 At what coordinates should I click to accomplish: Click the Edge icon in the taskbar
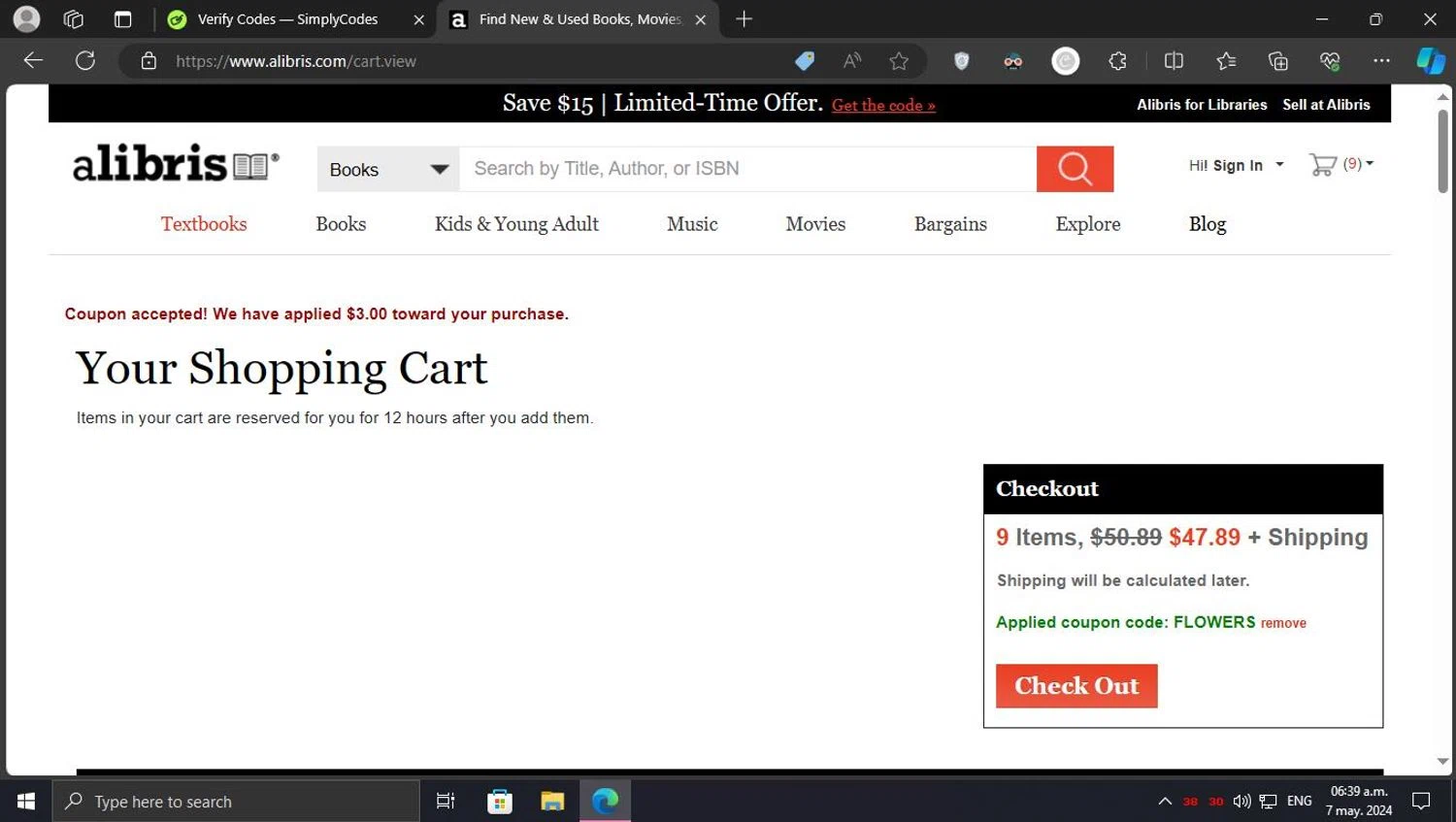605,802
